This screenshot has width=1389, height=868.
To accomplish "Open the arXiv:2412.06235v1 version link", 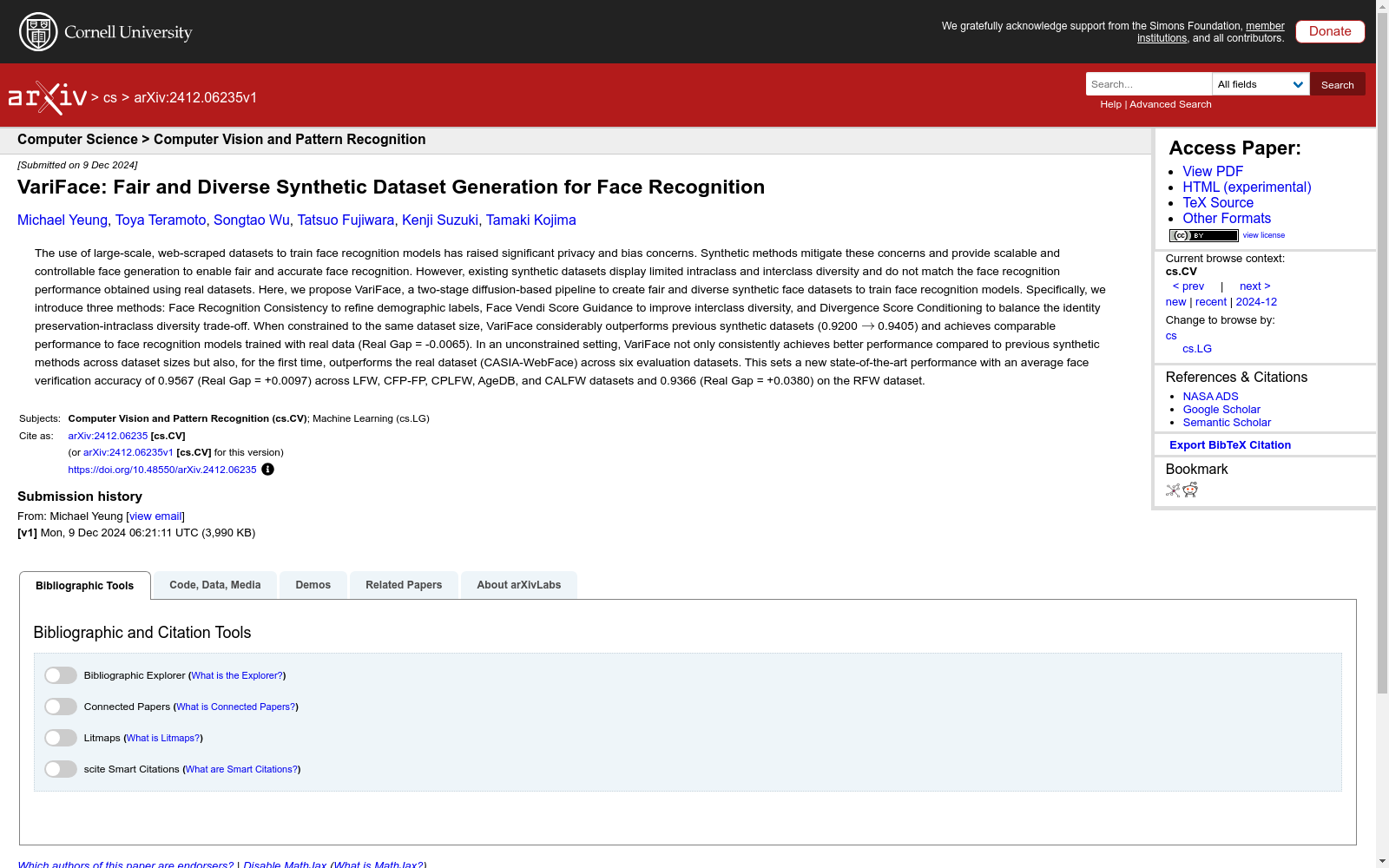I will click(x=128, y=453).
